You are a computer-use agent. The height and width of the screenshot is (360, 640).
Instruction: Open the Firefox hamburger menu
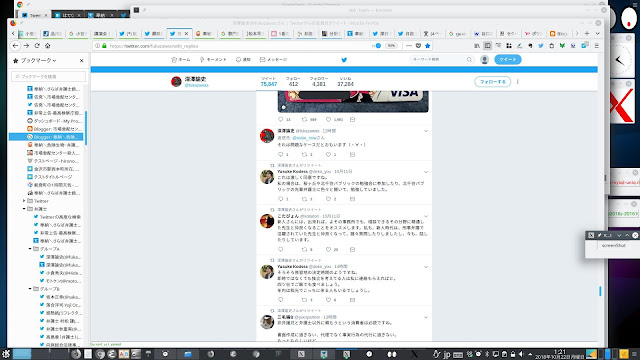tap(596, 46)
